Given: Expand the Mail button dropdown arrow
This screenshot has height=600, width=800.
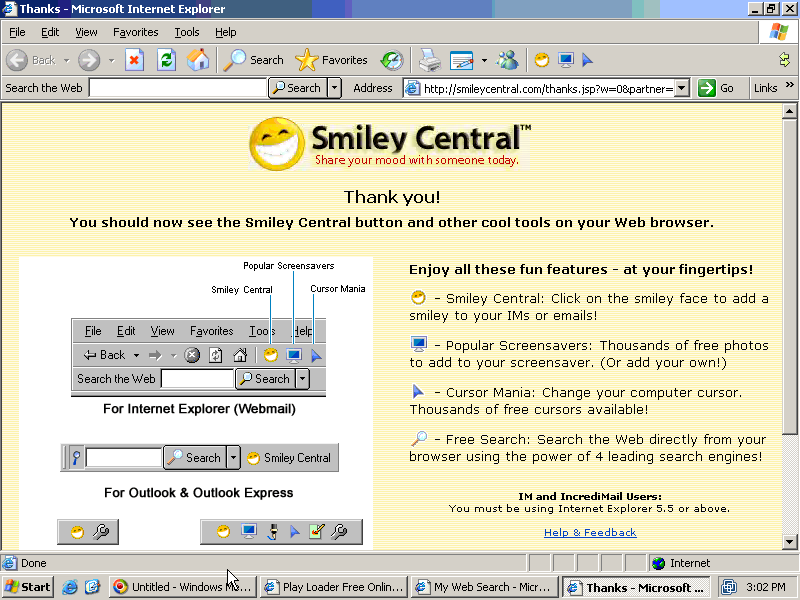Looking at the screenshot, I should [484, 60].
